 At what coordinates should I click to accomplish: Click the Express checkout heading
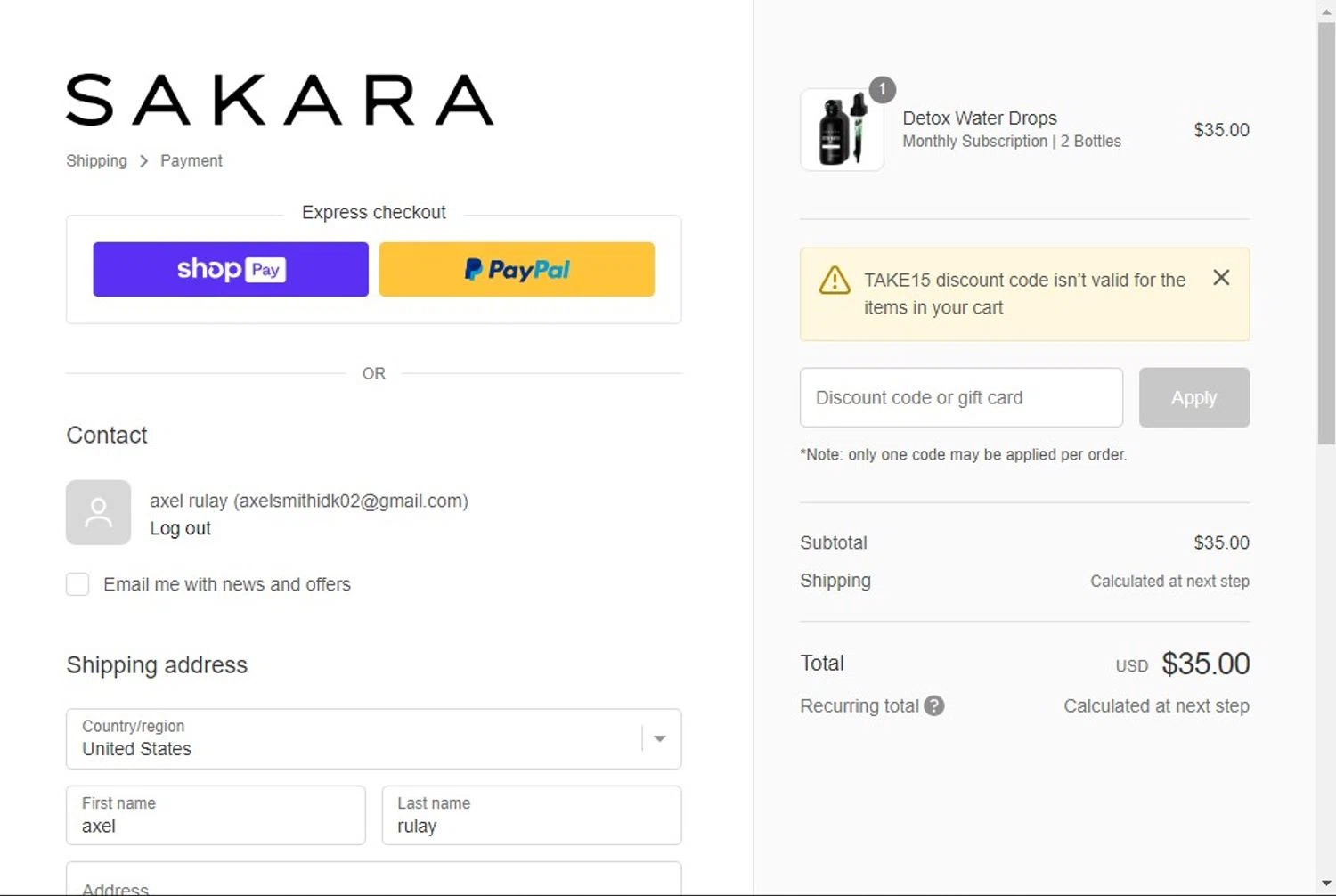pos(374,213)
